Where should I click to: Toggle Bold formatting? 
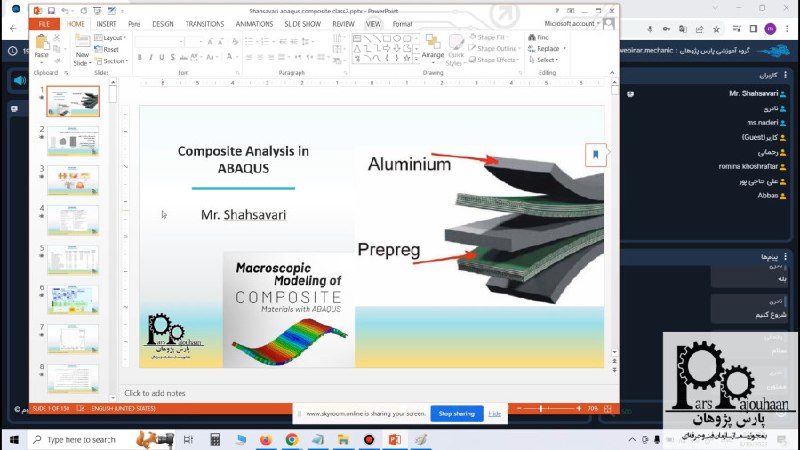tap(140, 57)
